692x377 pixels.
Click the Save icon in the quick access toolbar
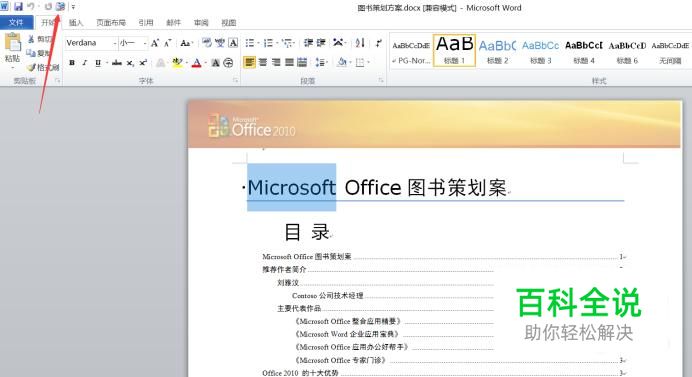pos(18,7)
